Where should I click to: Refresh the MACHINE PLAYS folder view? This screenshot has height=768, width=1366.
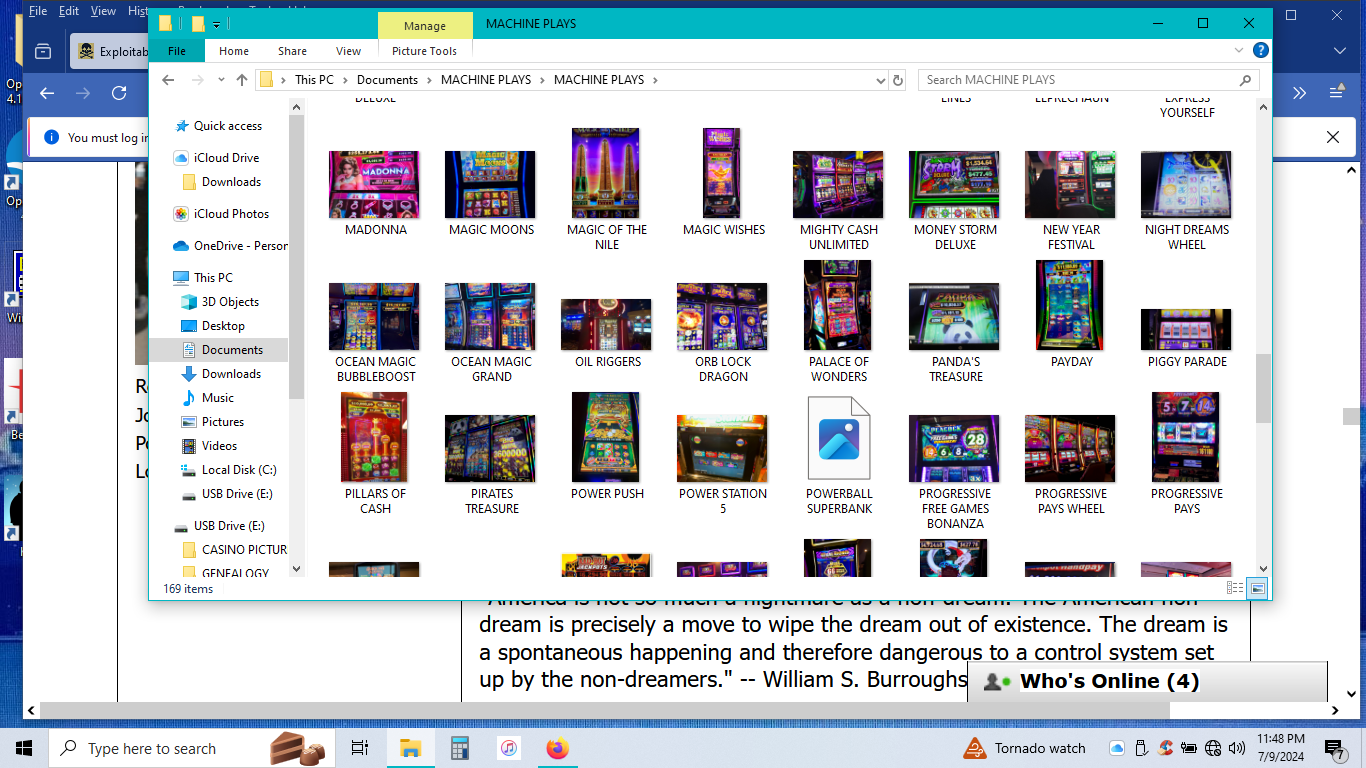point(897,80)
